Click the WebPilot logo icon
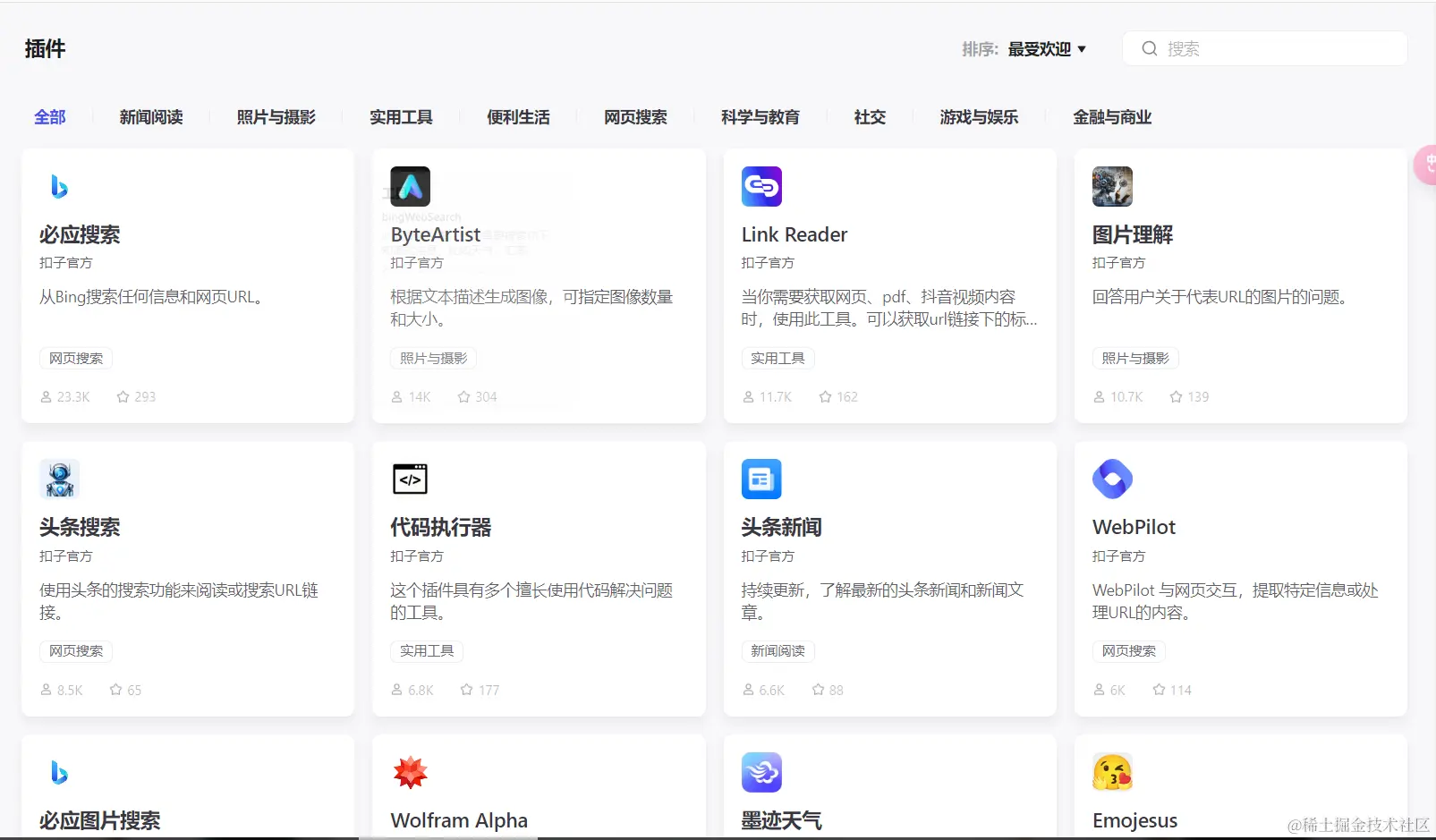The image size is (1436, 840). pos(1112,479)
